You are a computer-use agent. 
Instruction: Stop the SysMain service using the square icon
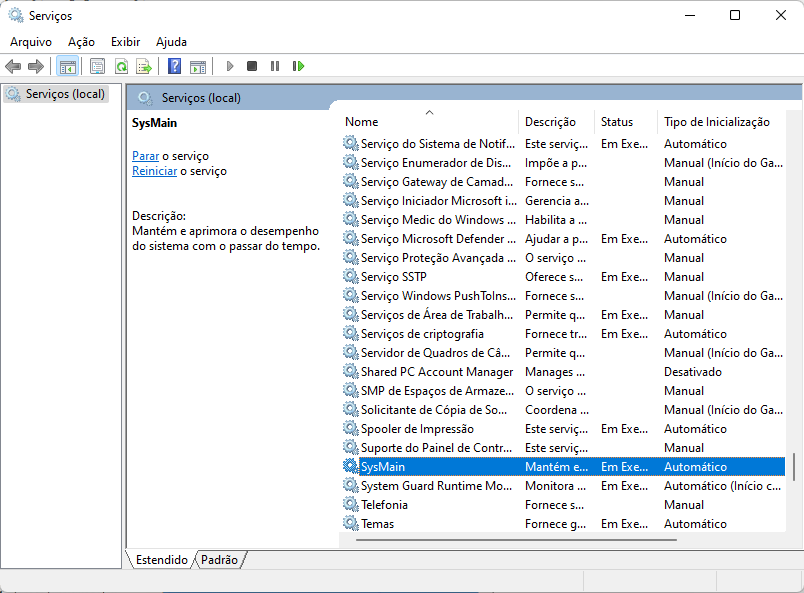click(253, 66)
